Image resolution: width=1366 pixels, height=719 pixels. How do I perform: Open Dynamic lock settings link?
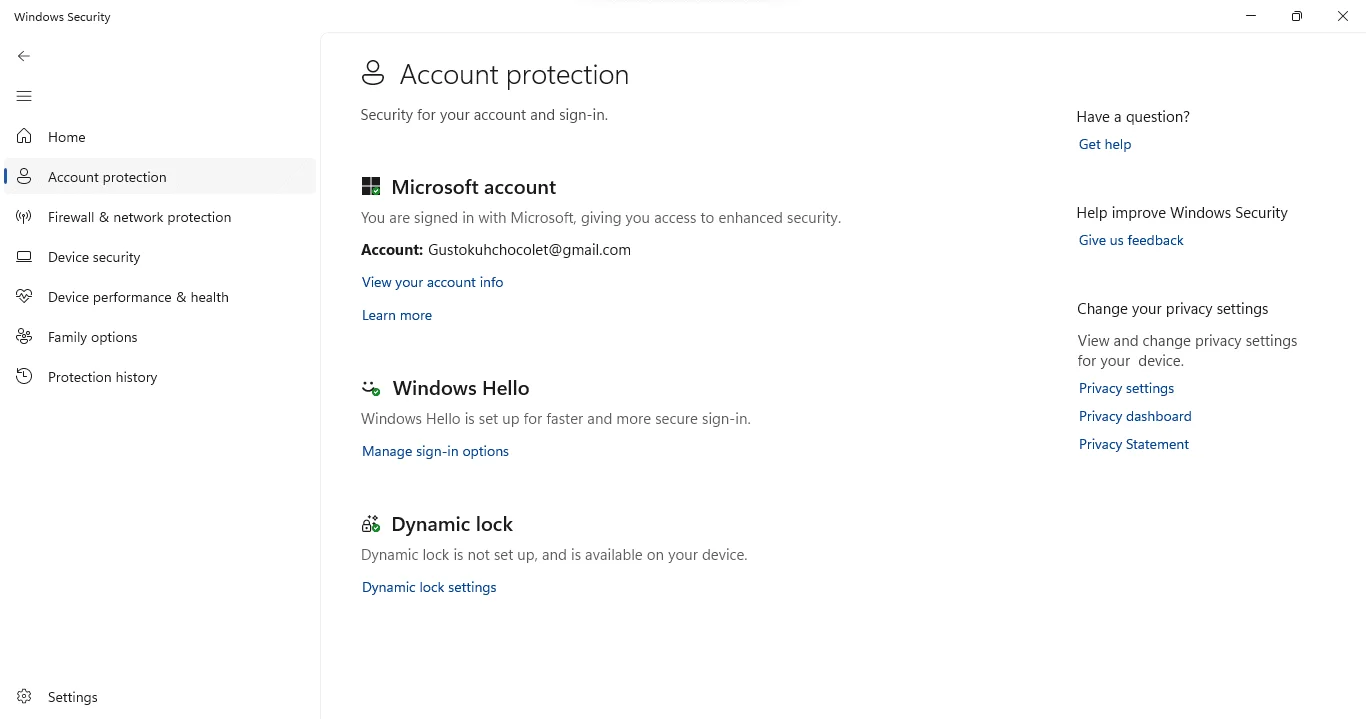click(429, 587)
